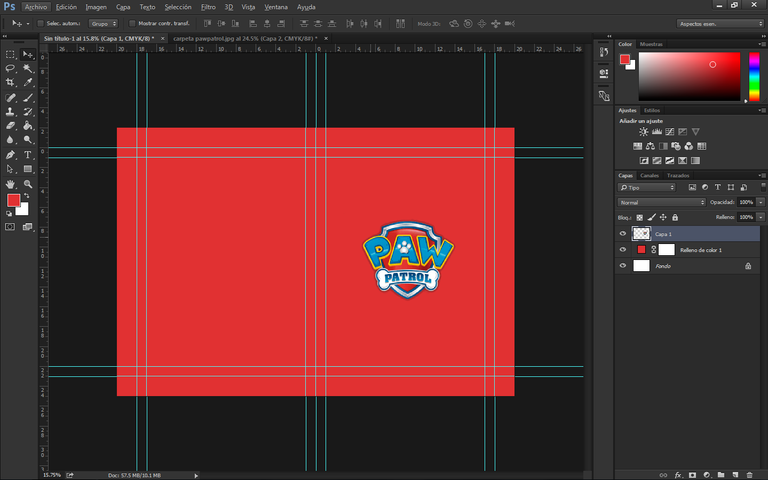768x480 pixels.
Task: Open the Ventana menu
Action: 276,7
